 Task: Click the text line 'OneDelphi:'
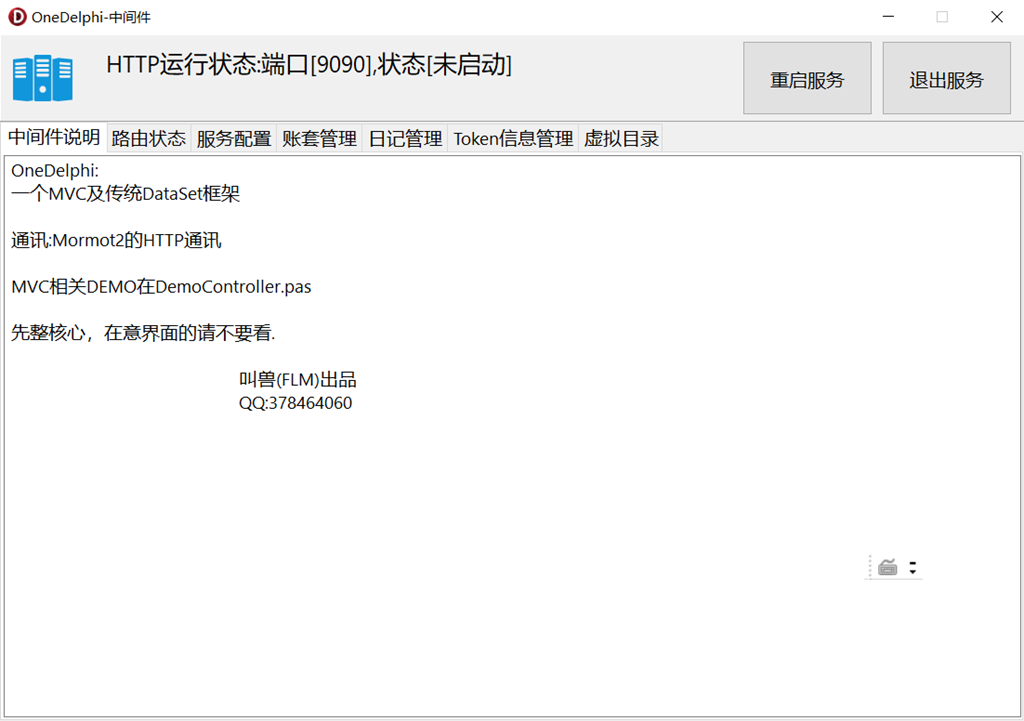(55, 170)
